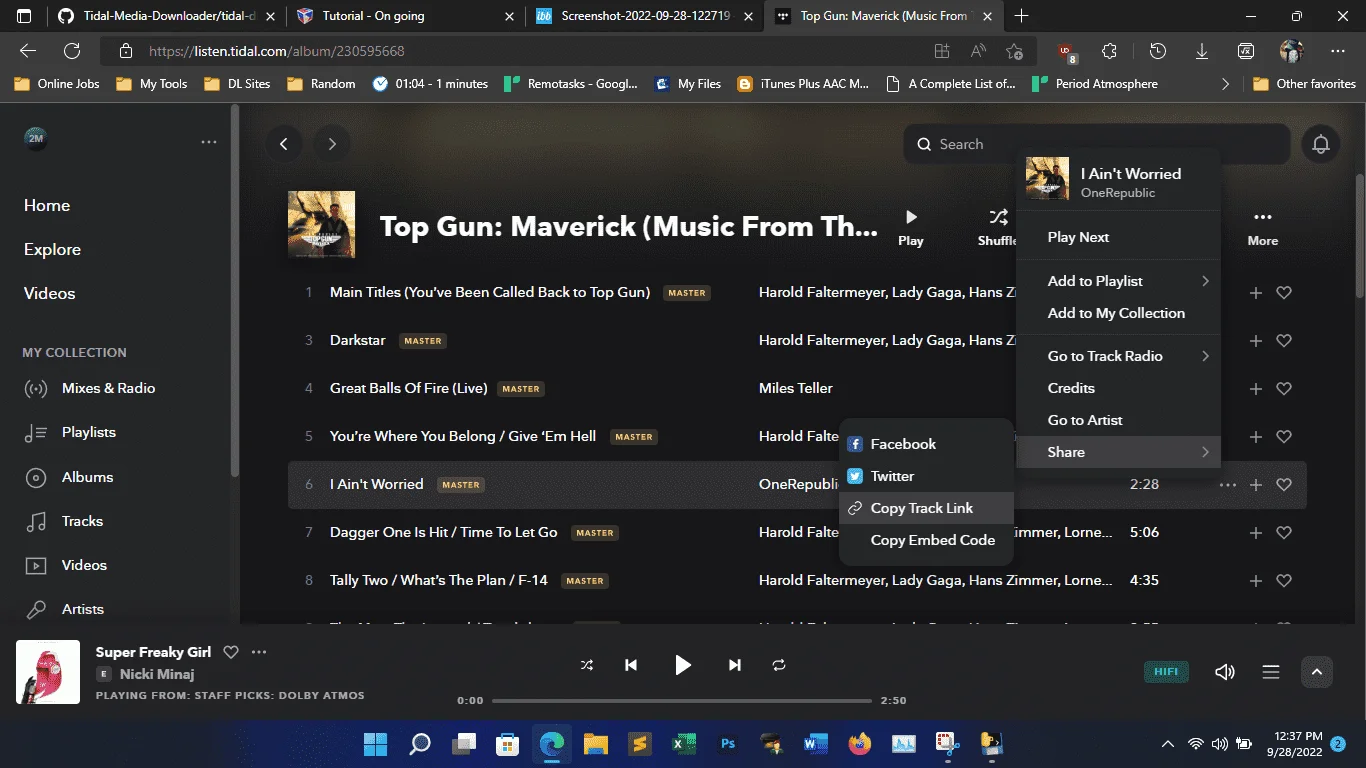
Task: Favorite Darkstar with the heart
Action: [x=1284, y=341]
